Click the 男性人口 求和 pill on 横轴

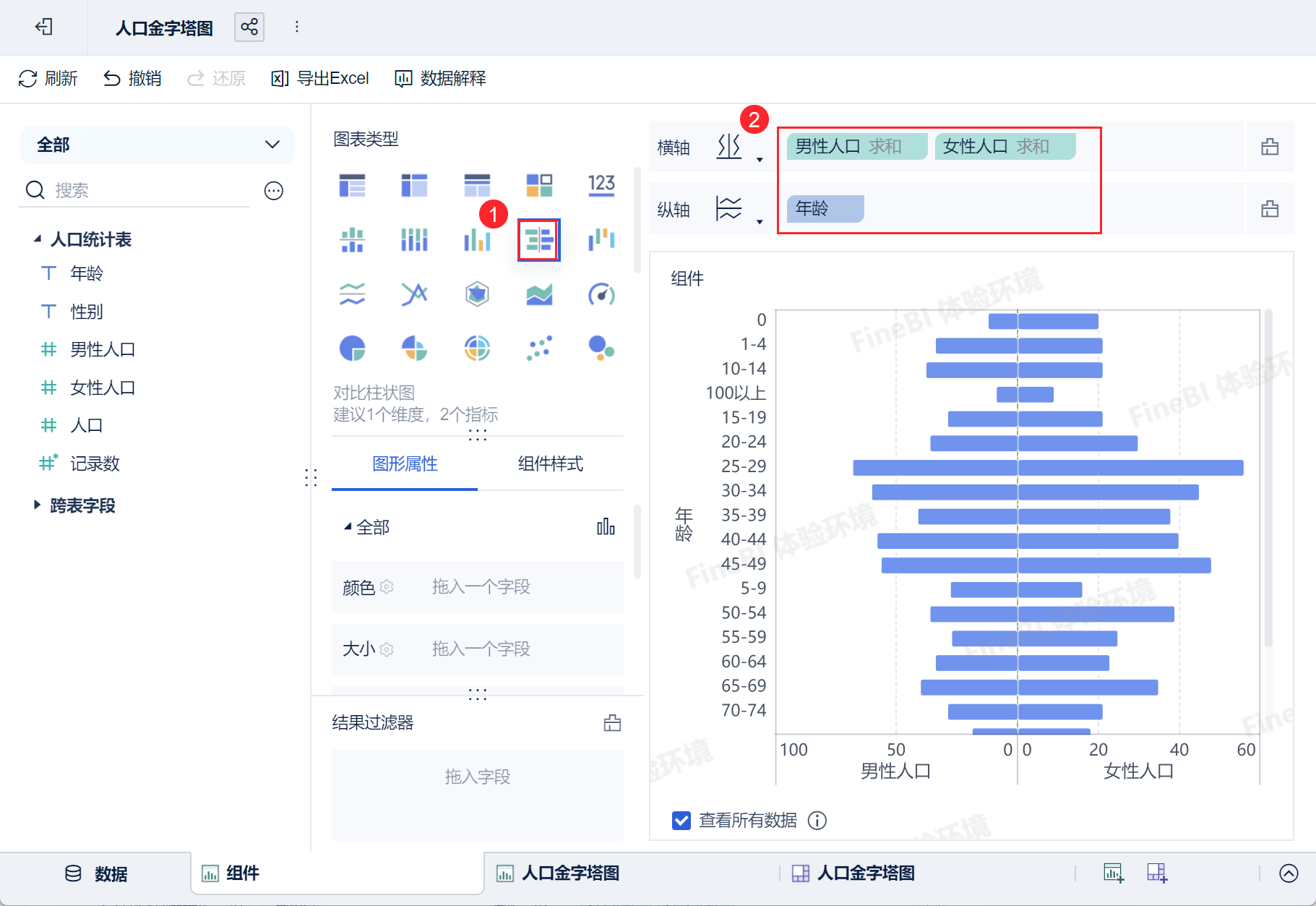[857, 147]
